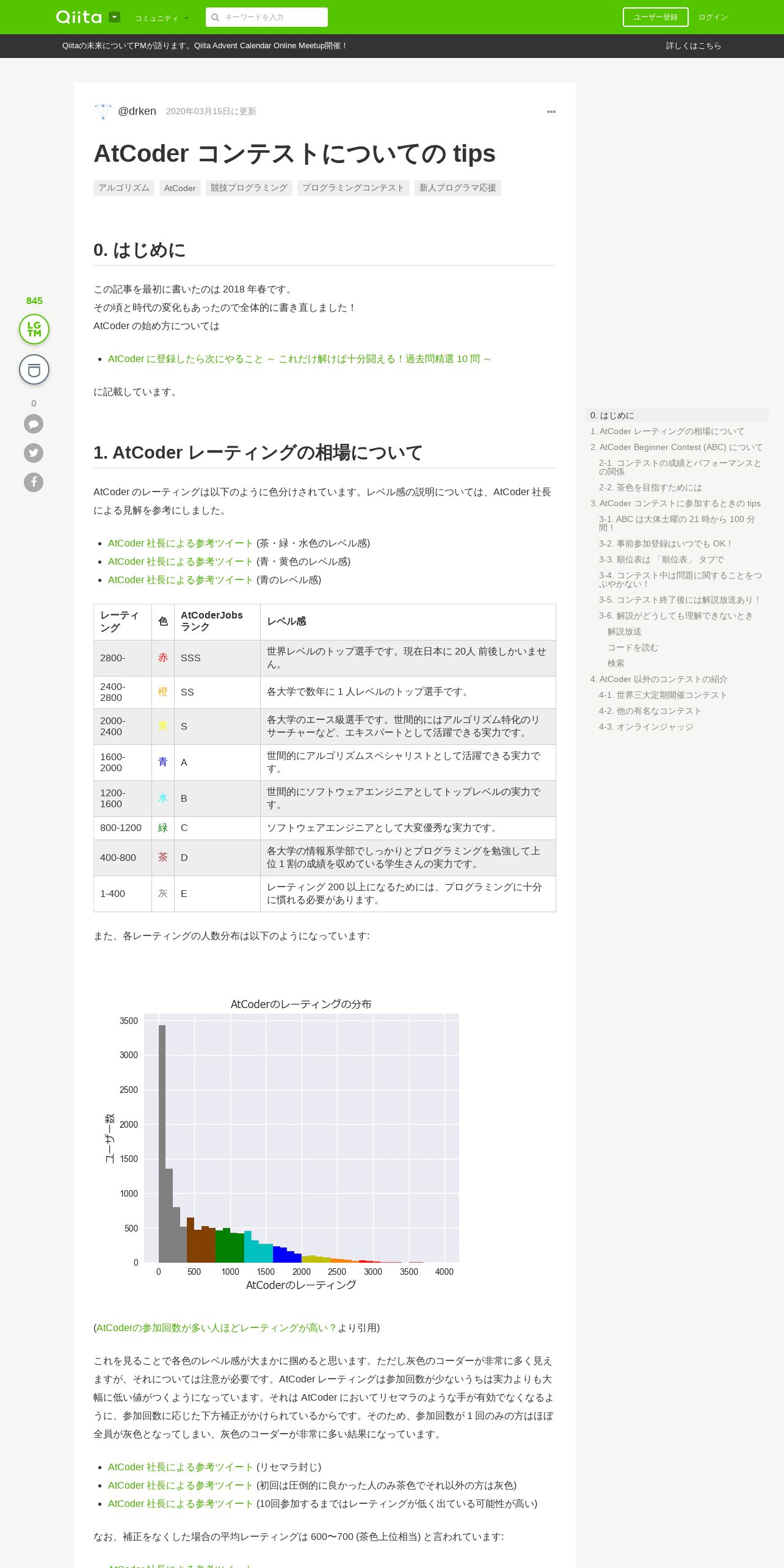
Task: Click the 2020年03月15日に更新 date text
Action: click(211, 111)
